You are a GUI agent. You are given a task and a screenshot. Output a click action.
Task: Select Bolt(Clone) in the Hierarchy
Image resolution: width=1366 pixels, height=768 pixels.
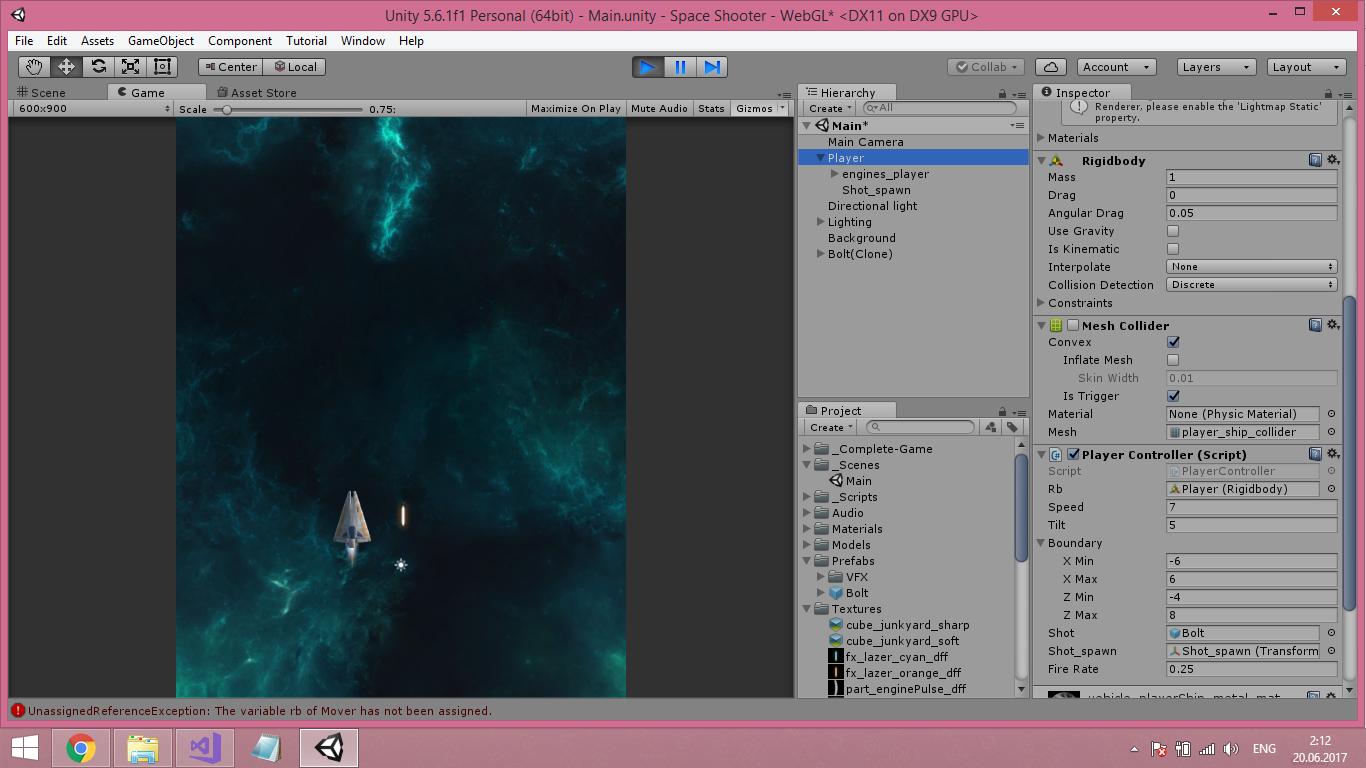[x=860, y=254]
